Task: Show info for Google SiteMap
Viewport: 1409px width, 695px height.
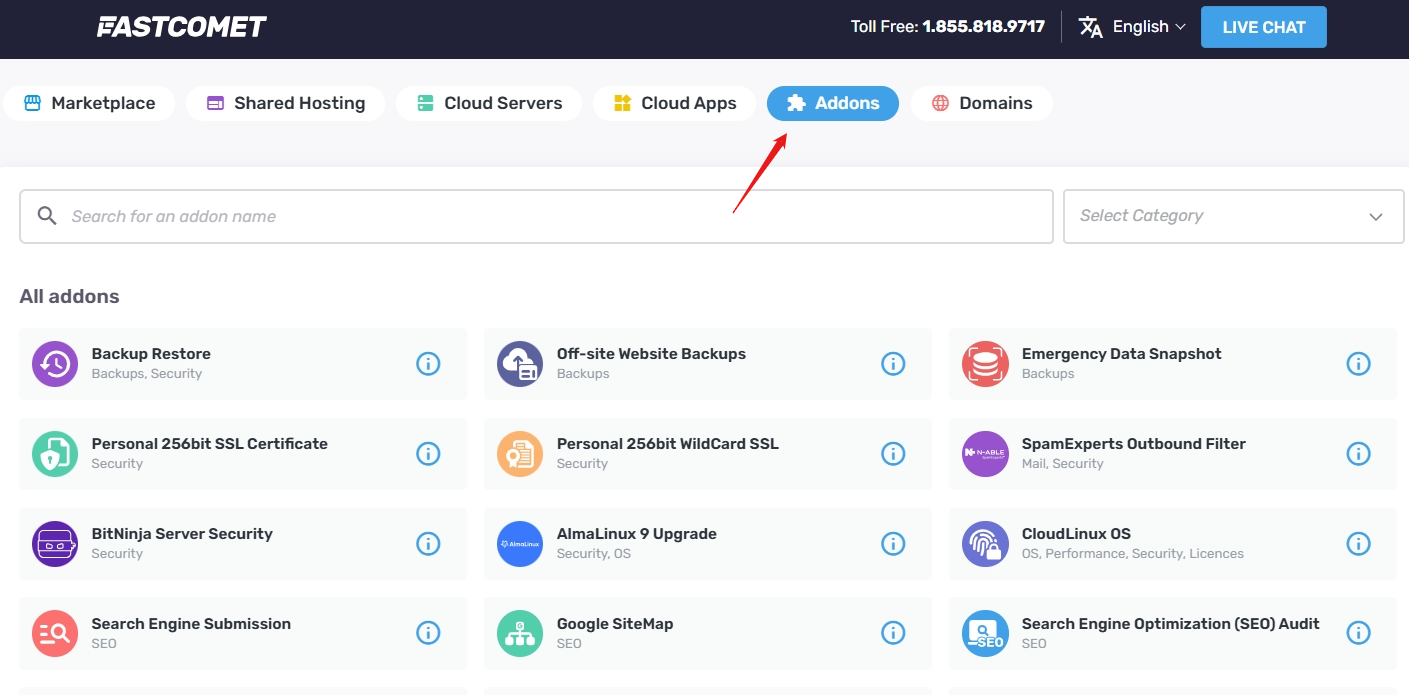Action: click(893, 633)
